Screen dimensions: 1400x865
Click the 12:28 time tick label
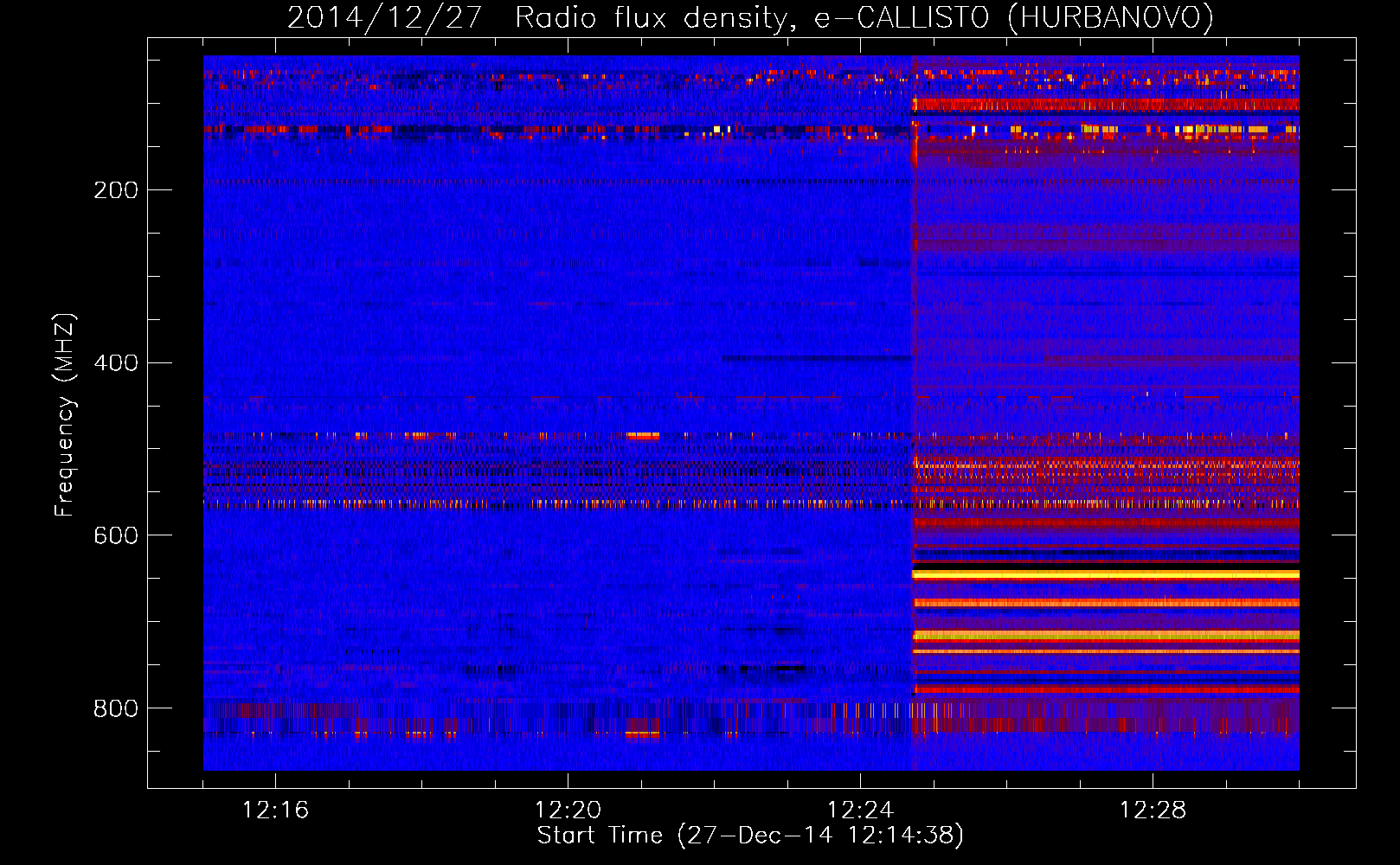pos(1153,811)
